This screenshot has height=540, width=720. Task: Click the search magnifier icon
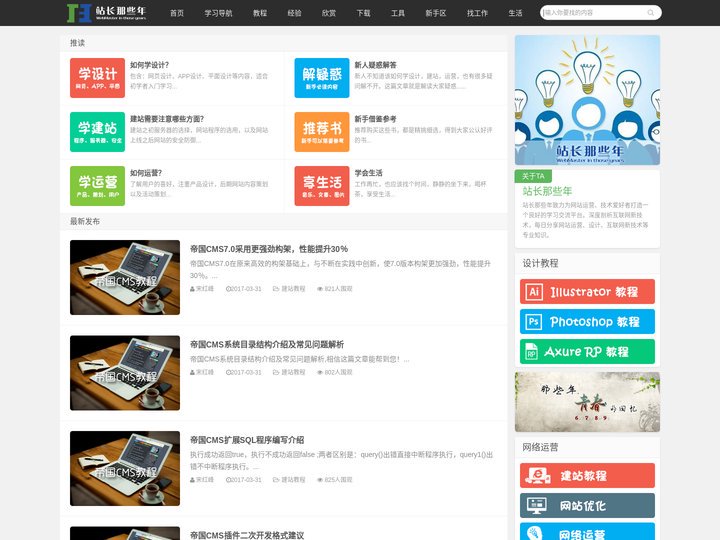[650, 13]
